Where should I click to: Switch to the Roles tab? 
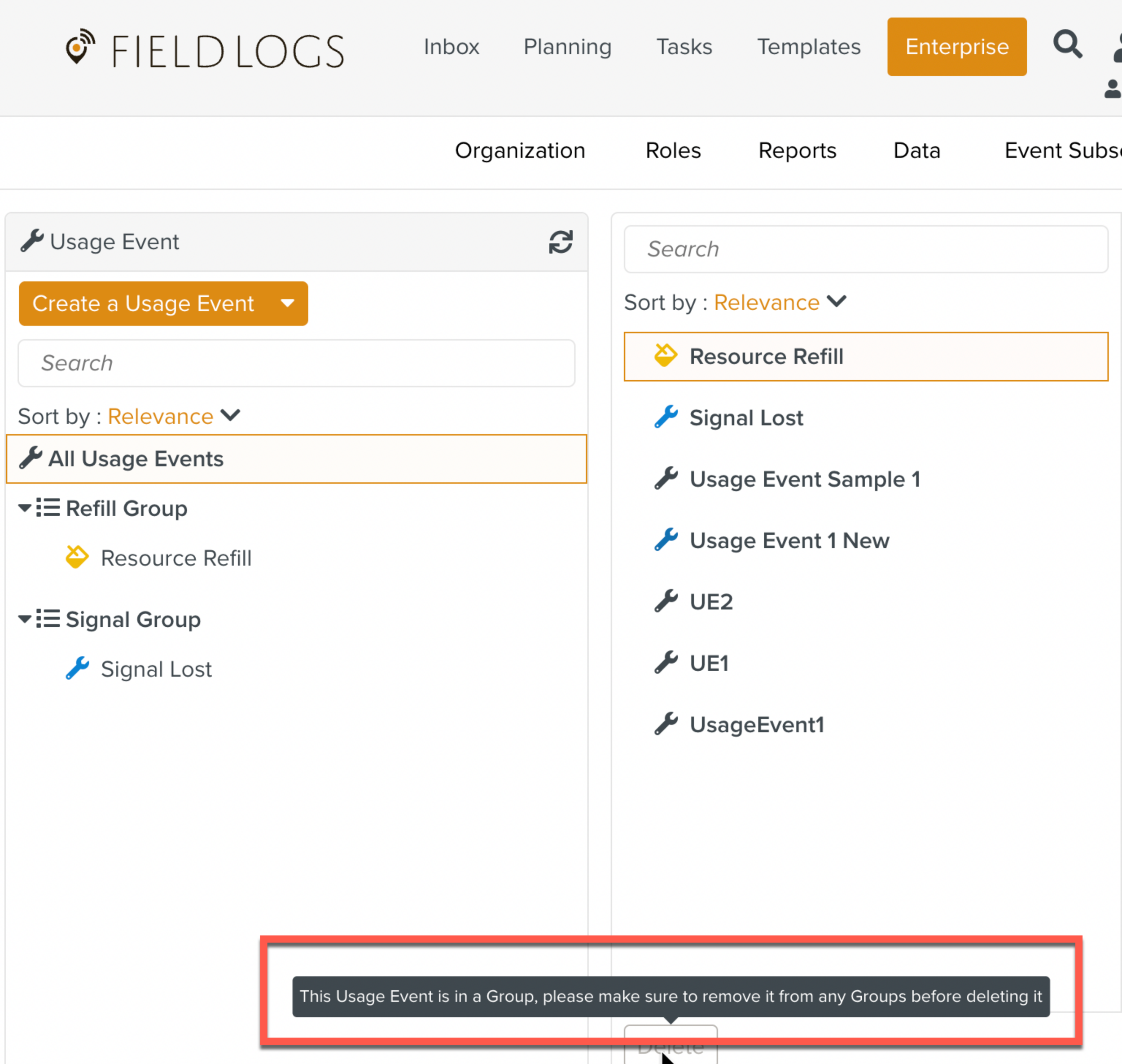click(673, 150)
